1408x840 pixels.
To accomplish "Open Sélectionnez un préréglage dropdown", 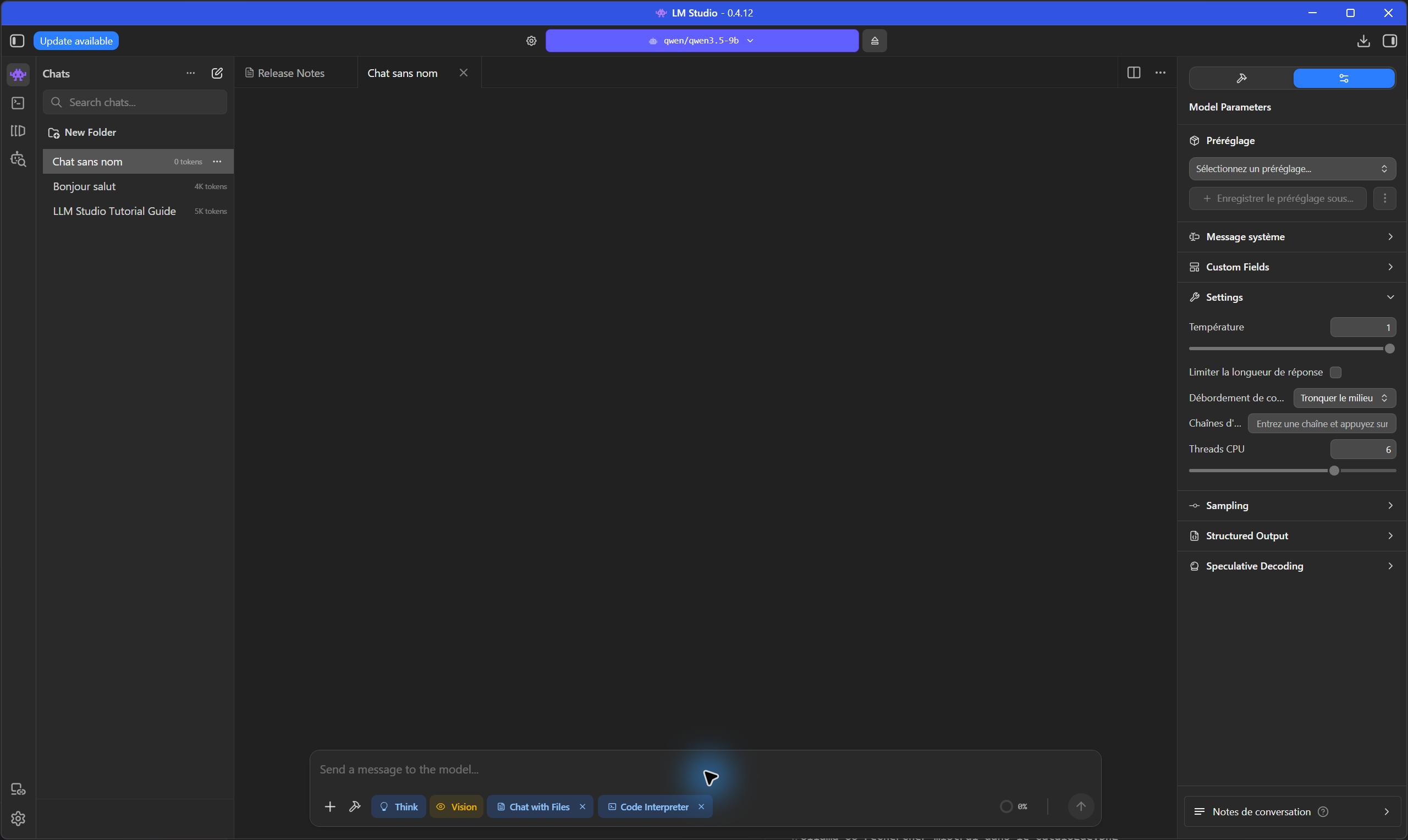I will [x=1292, y=169].
